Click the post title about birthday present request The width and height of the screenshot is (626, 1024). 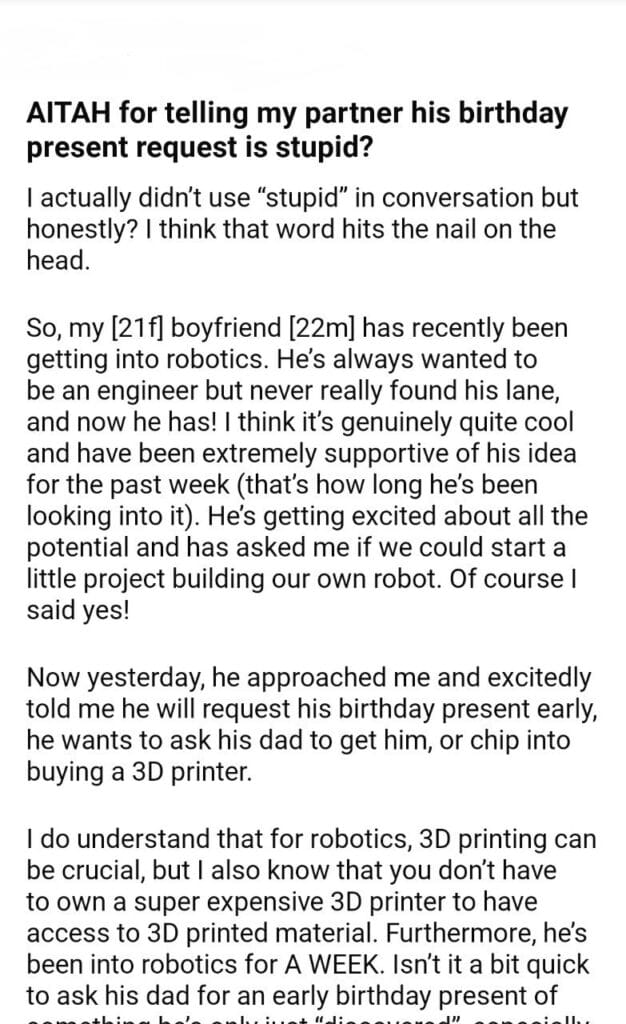tap(297, 129)
